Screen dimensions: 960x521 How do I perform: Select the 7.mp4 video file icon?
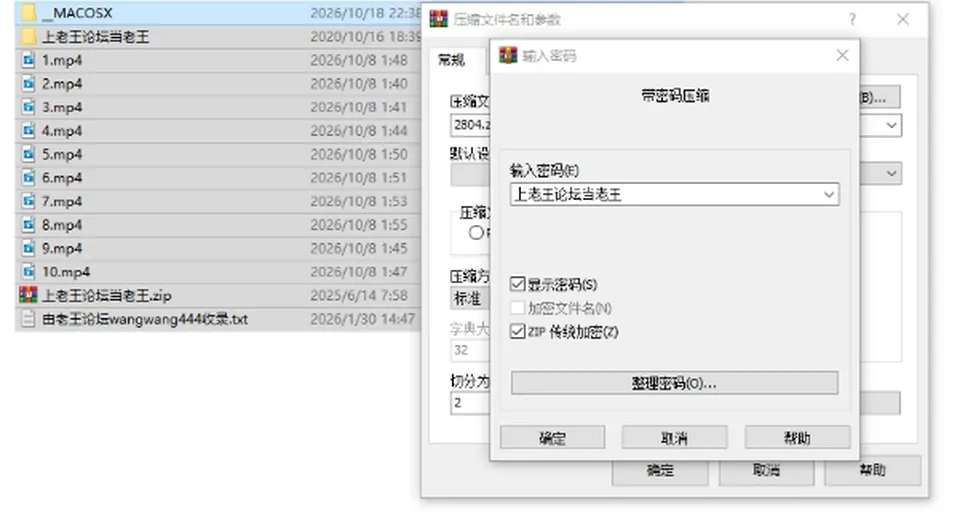coord(28,201)
